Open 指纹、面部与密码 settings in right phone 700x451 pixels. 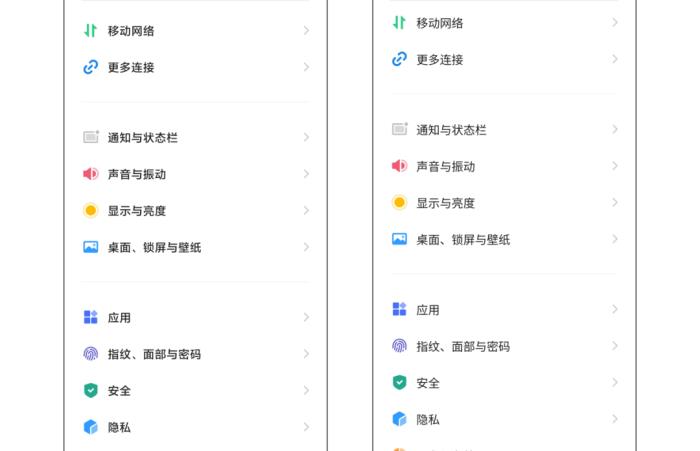pos(504,346)
